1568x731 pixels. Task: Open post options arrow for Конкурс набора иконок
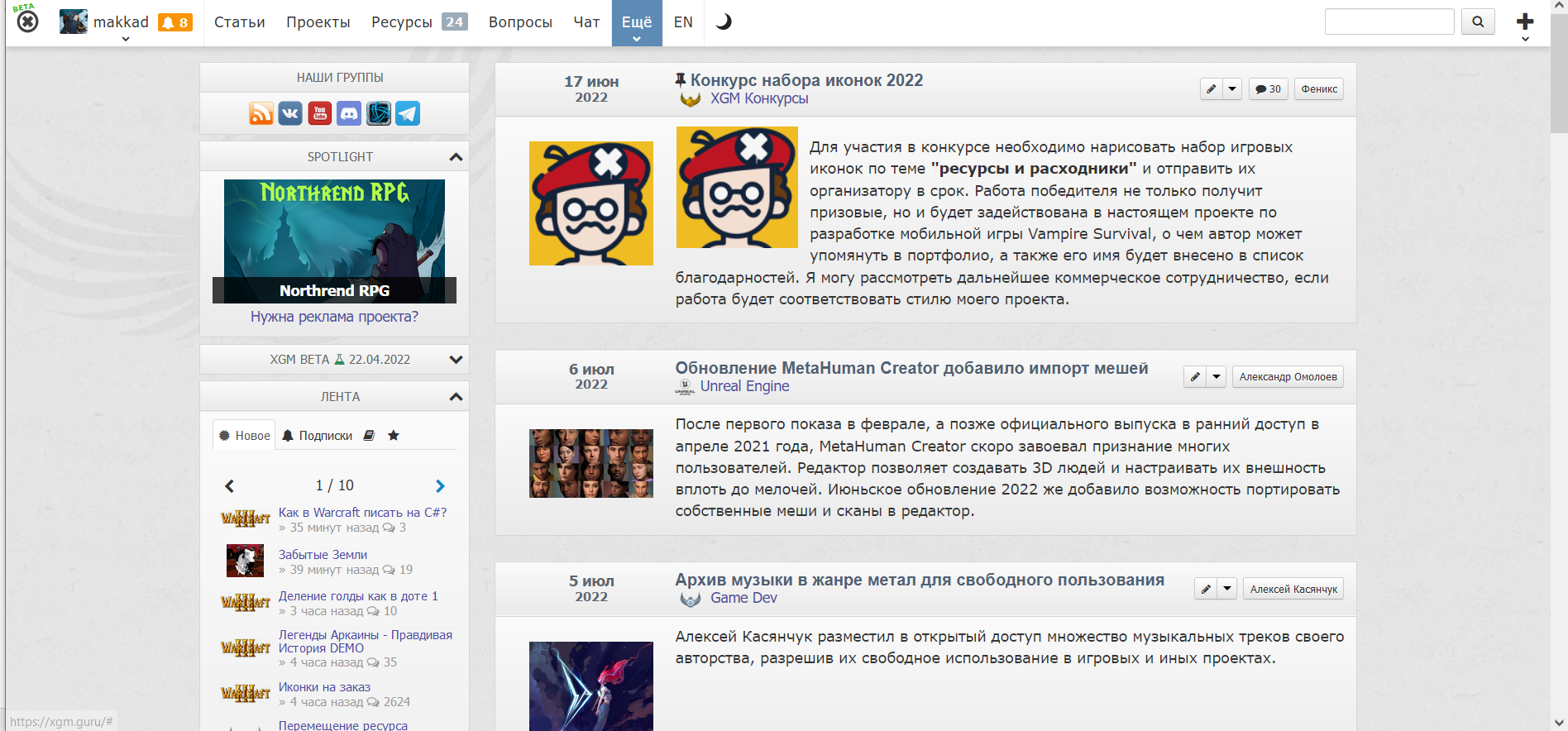(1232, 89)
